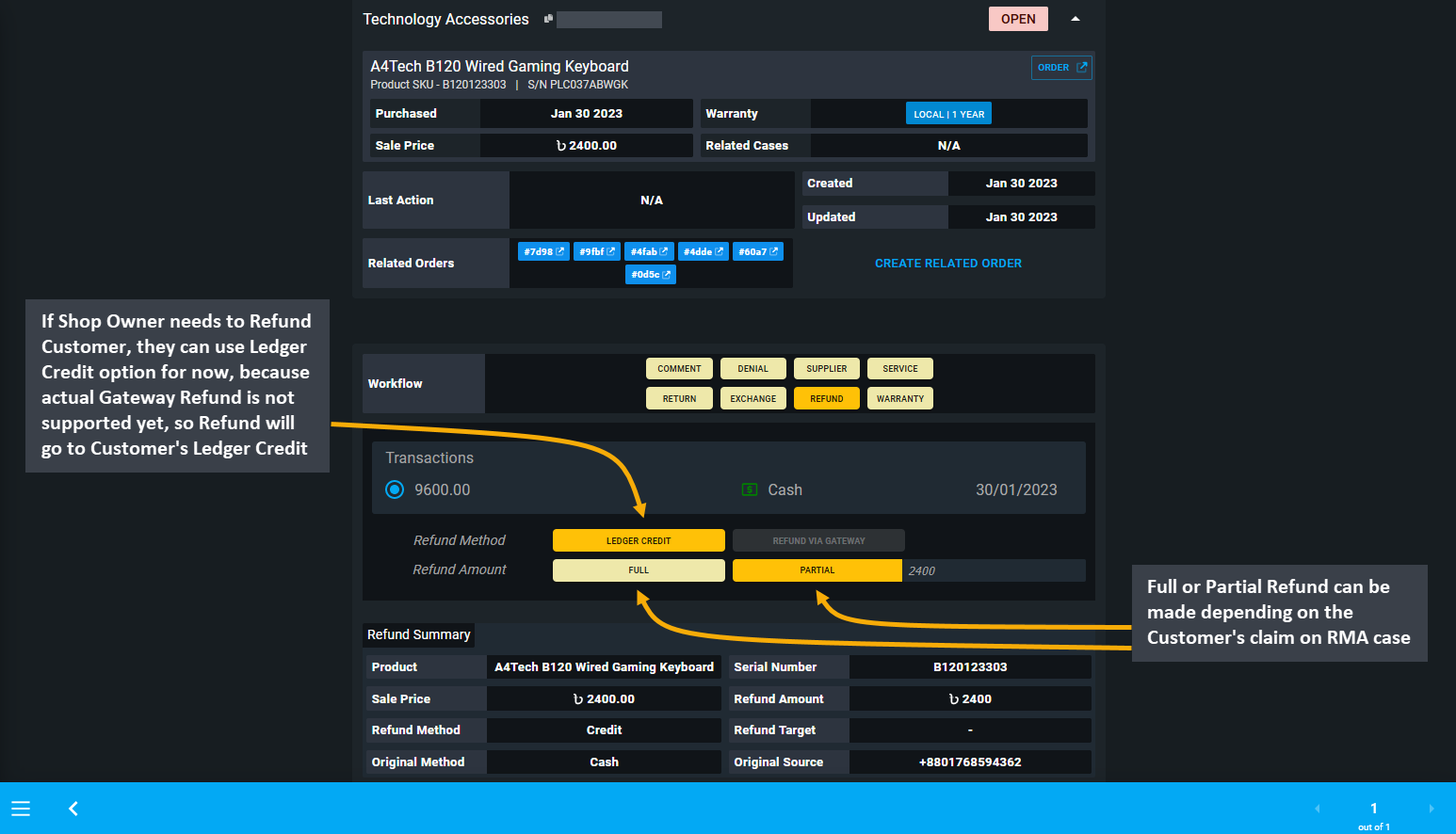Open related order #9fbf

click(x=597, y=251)
